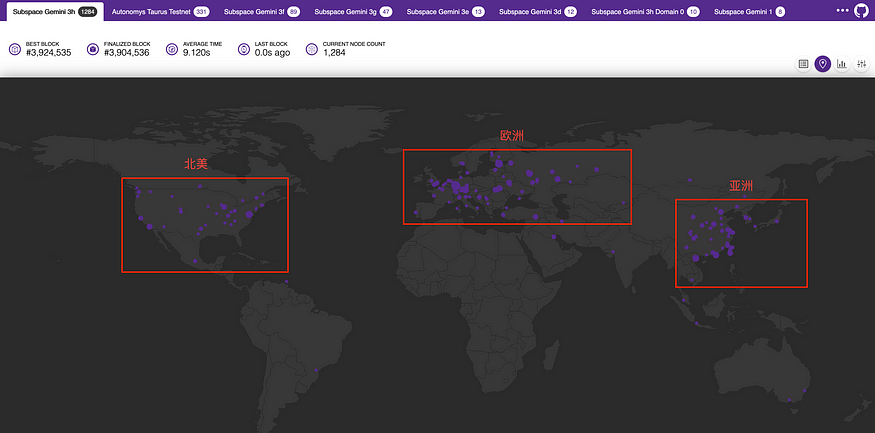The height and width of the screenshot is (433, 875).
Task: Click best block number #3,924,535
Action: click(49, 53)
